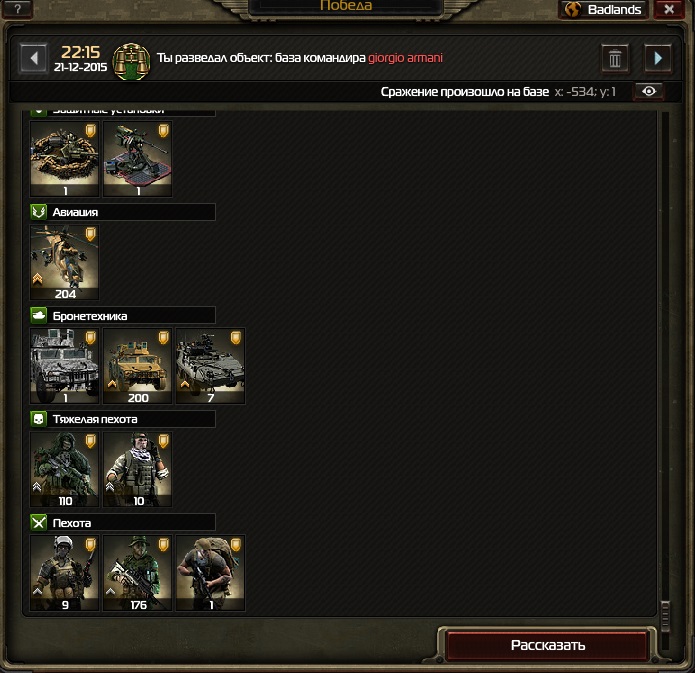695x673 pixels.
Task: Select the tan armored vehicle with 200 count
Action: 137,366
